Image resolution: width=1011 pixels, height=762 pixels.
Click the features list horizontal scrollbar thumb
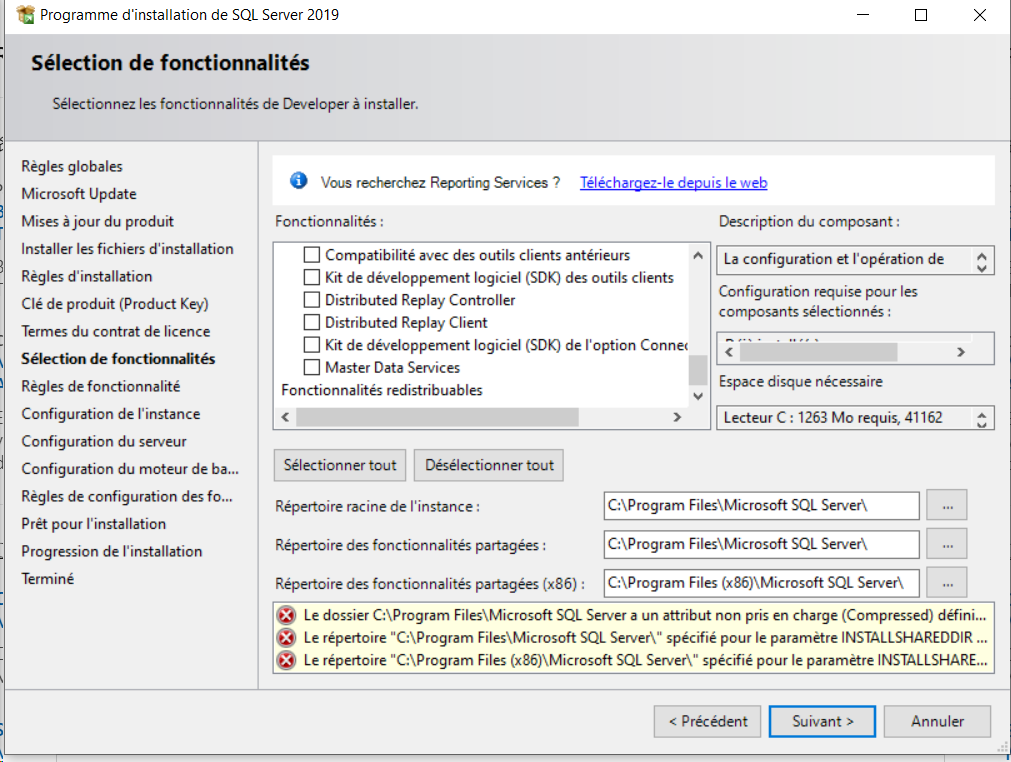pyautogui.click(x=438, y=417)
